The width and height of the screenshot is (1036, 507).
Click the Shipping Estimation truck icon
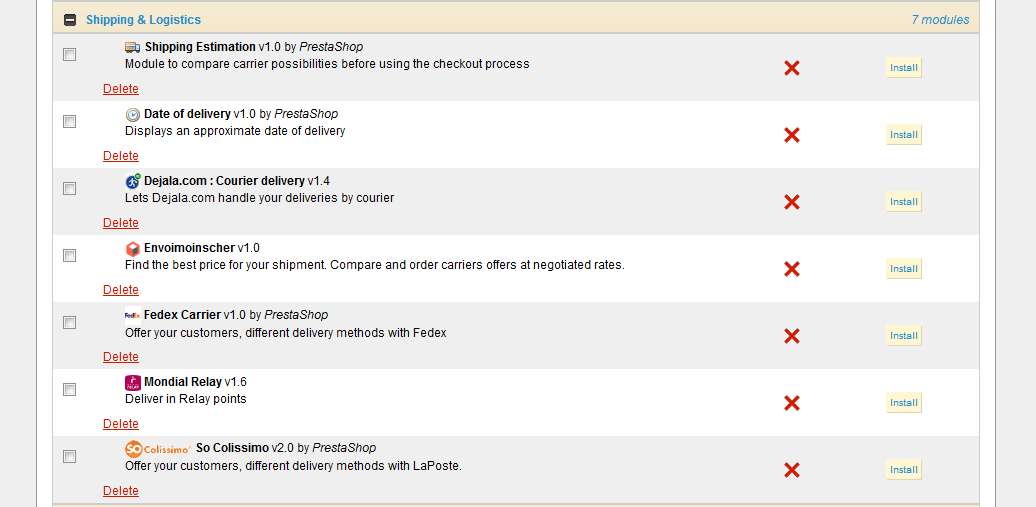coord(132,47)
